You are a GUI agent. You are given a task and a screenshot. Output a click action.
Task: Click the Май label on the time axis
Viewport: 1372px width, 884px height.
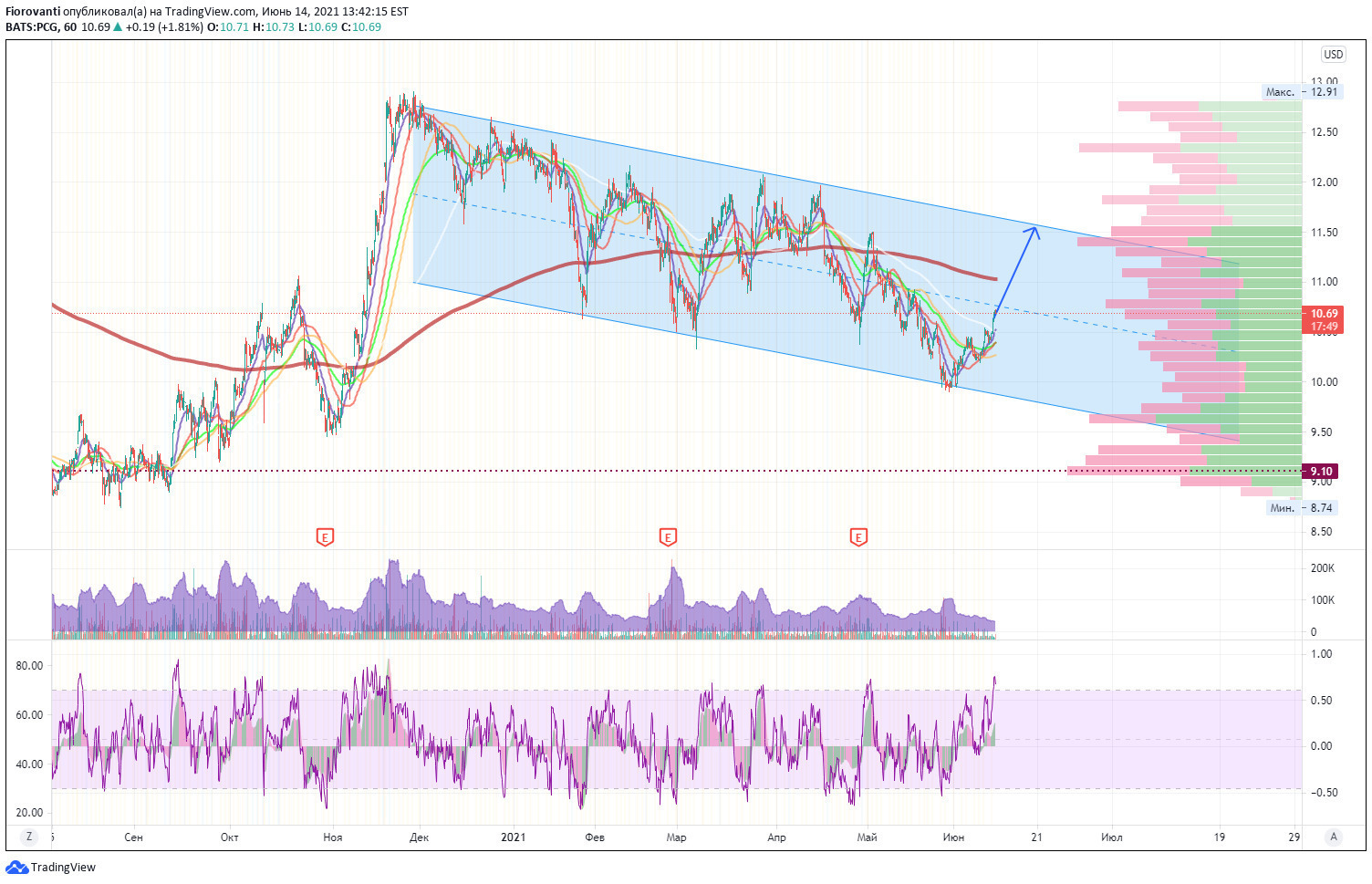tap(867, 837)
